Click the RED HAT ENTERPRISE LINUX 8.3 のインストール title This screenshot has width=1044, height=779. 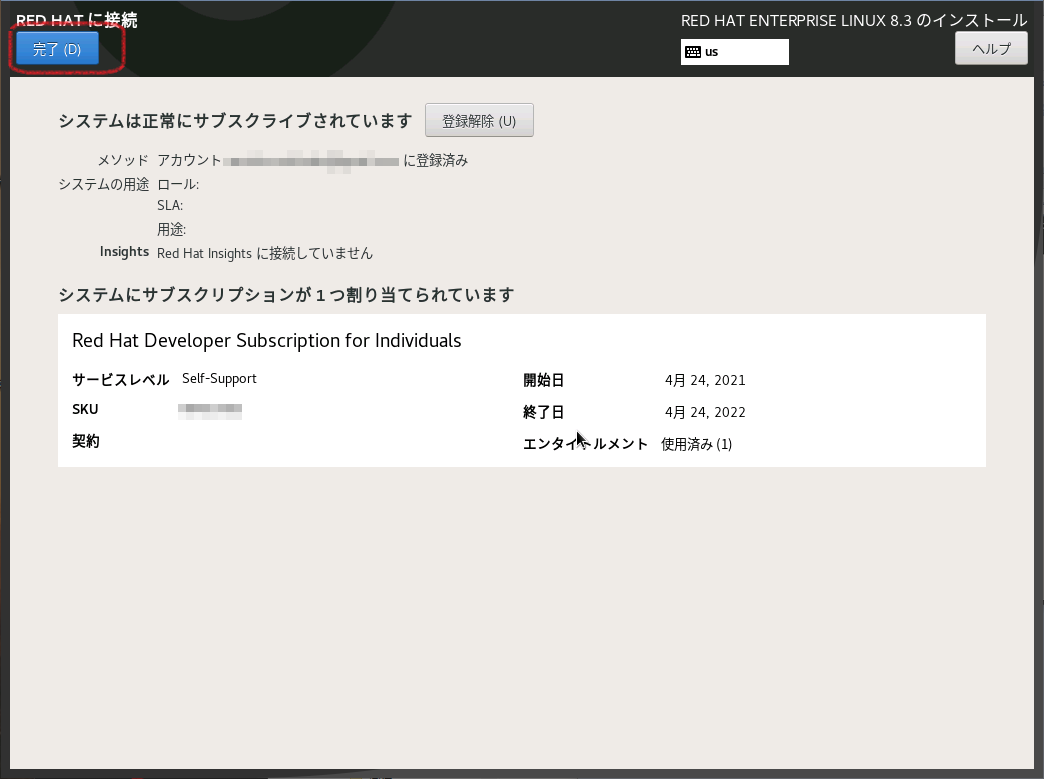pos(854,21)
